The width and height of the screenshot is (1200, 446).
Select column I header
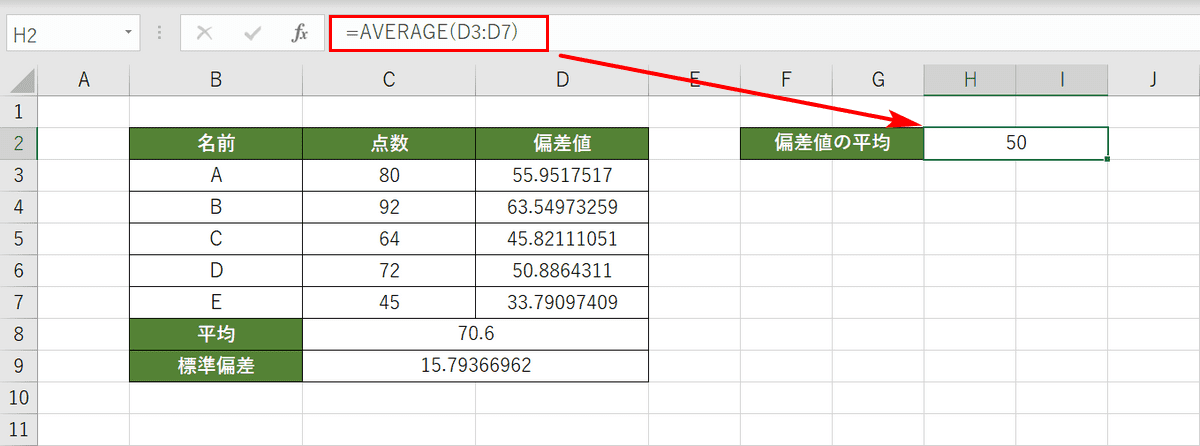[1062, 79]
